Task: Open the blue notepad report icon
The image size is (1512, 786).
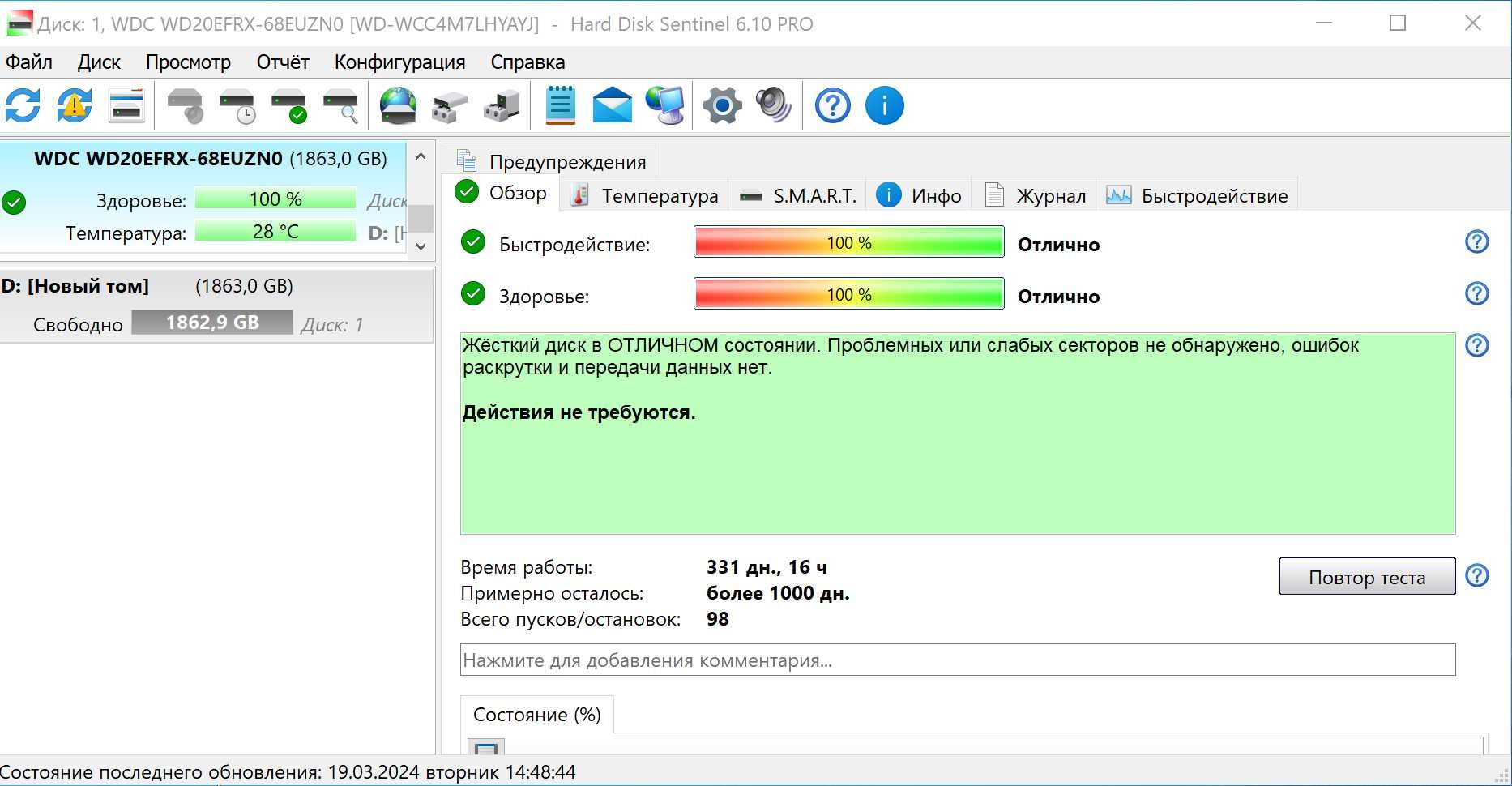Action: pos(560,105)
